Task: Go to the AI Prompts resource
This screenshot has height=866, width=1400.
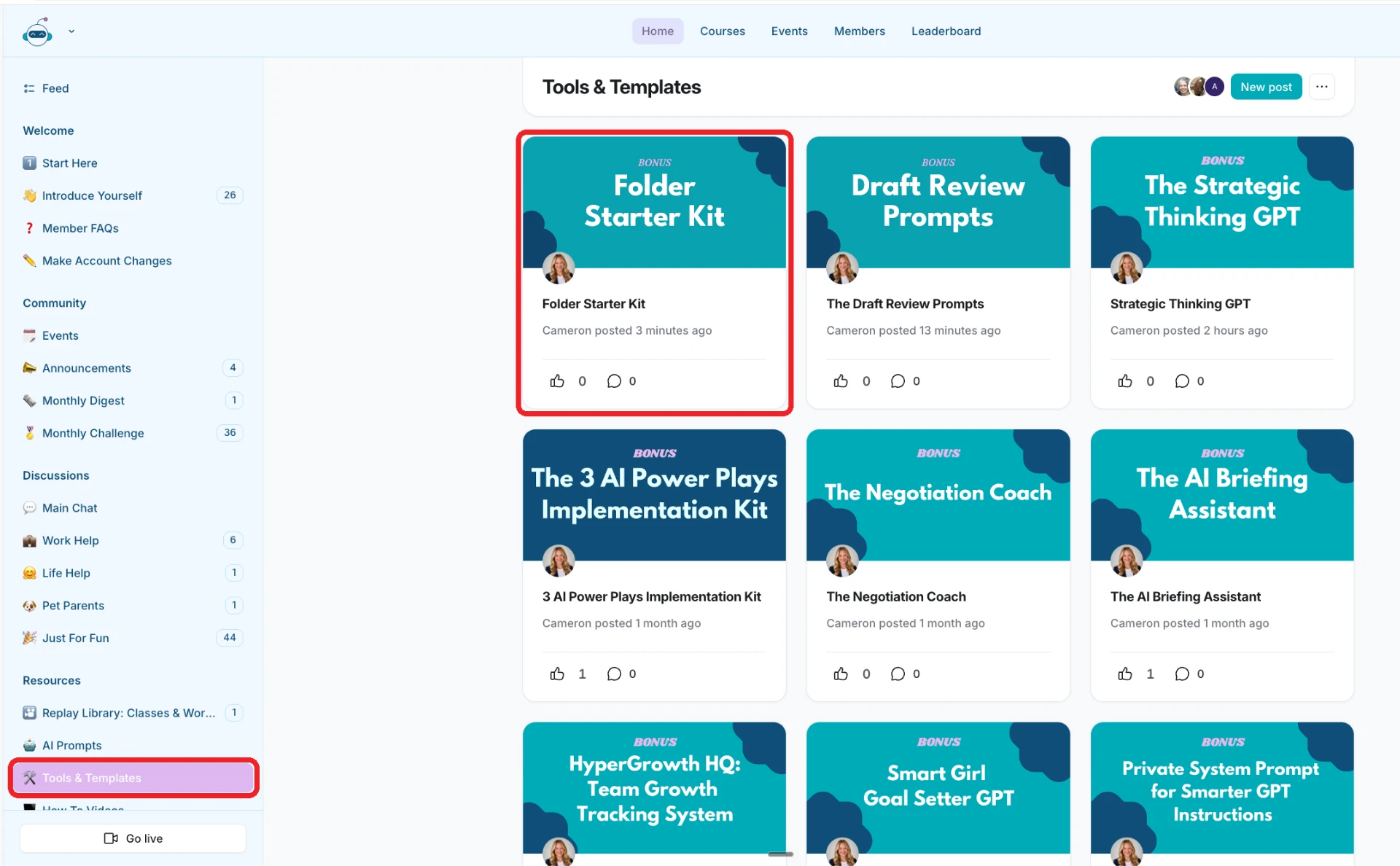Action: click(x=131, y=745)
